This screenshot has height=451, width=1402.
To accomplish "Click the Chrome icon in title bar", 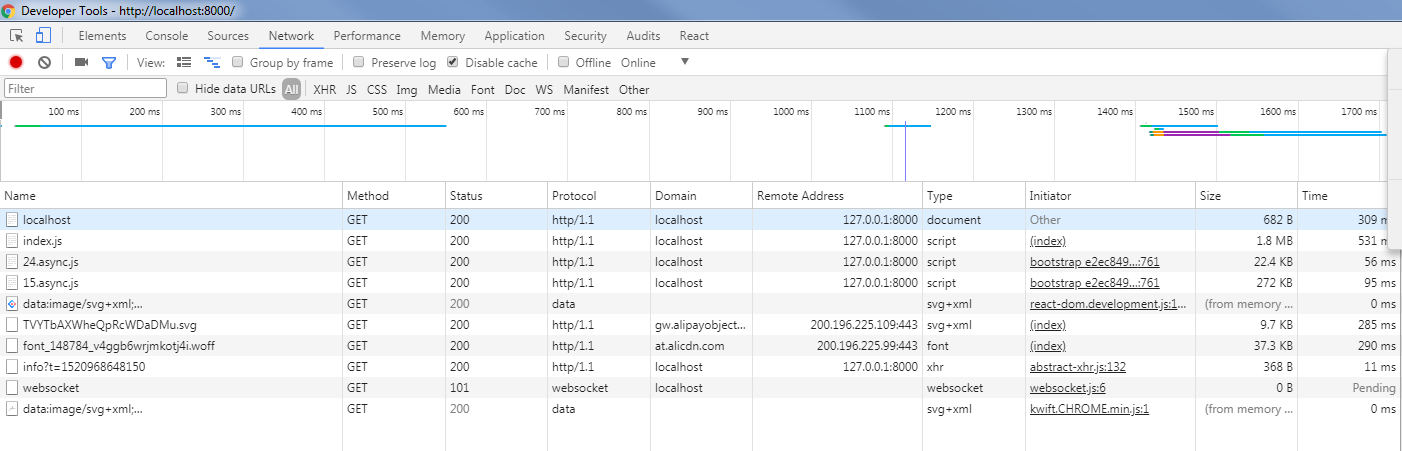I will coord(9,10).
